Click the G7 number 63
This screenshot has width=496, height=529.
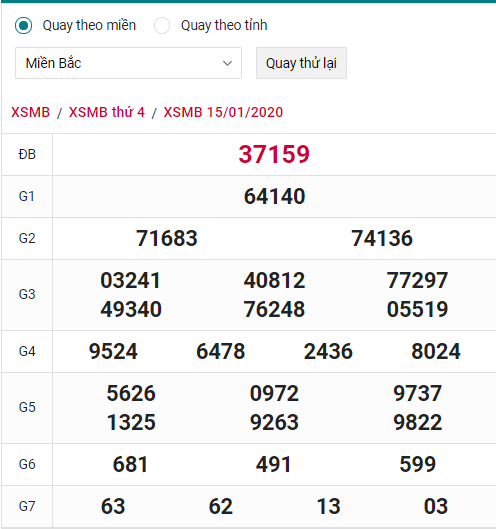click(x=113, y=506)
